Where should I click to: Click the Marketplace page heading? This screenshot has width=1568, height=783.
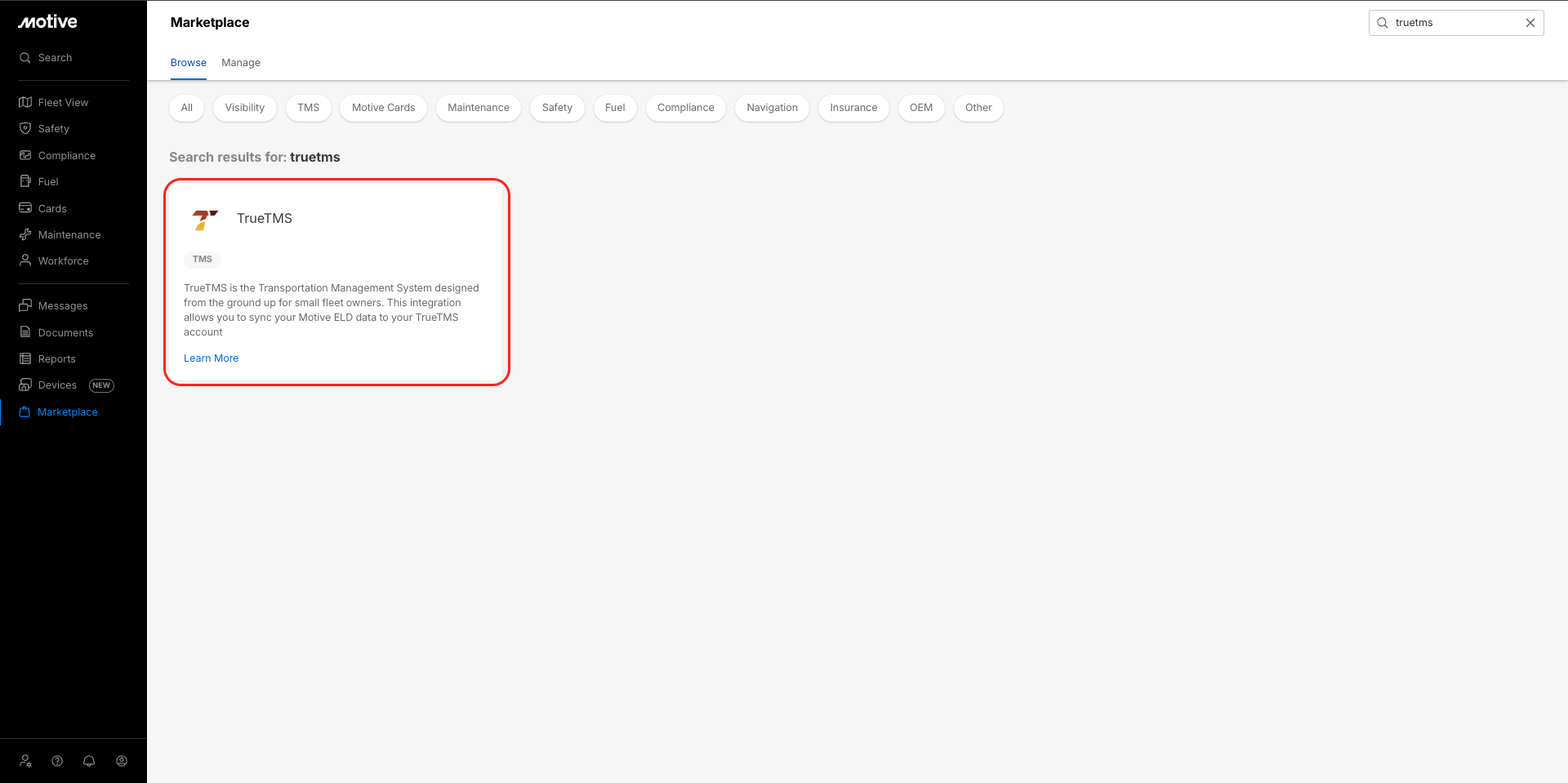[210, 23]
